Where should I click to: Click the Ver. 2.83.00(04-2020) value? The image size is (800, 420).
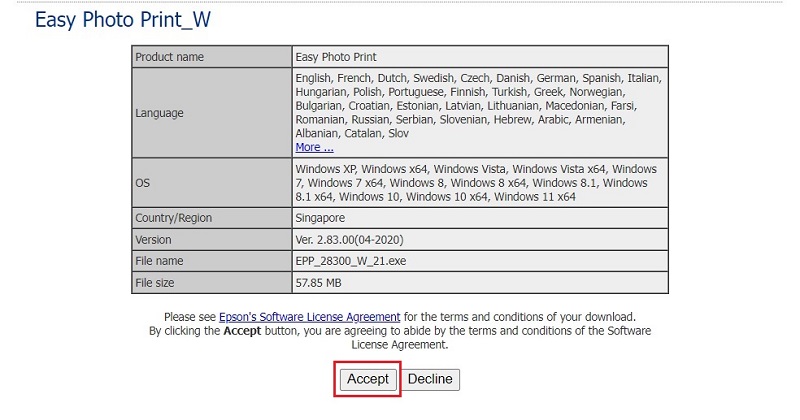pos(349,240)
